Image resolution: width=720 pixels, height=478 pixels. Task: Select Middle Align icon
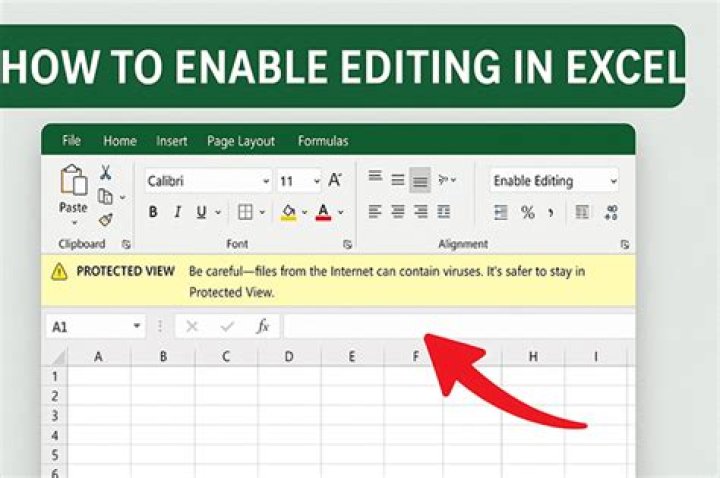point(398,180)
